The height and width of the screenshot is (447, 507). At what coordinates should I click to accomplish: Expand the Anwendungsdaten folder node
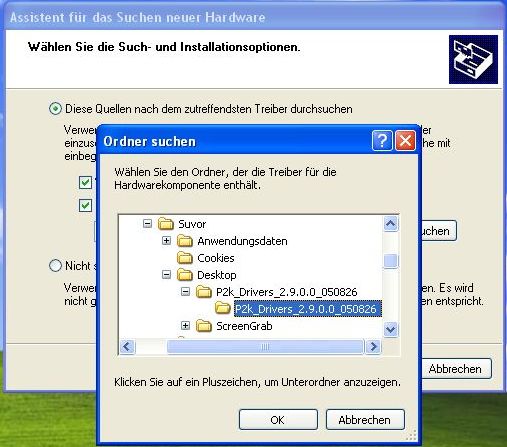point(166,240)
